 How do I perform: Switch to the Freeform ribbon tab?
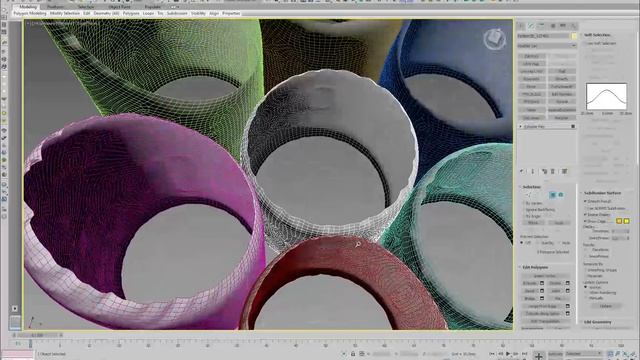pyautogui.click(x=55, y=7)
